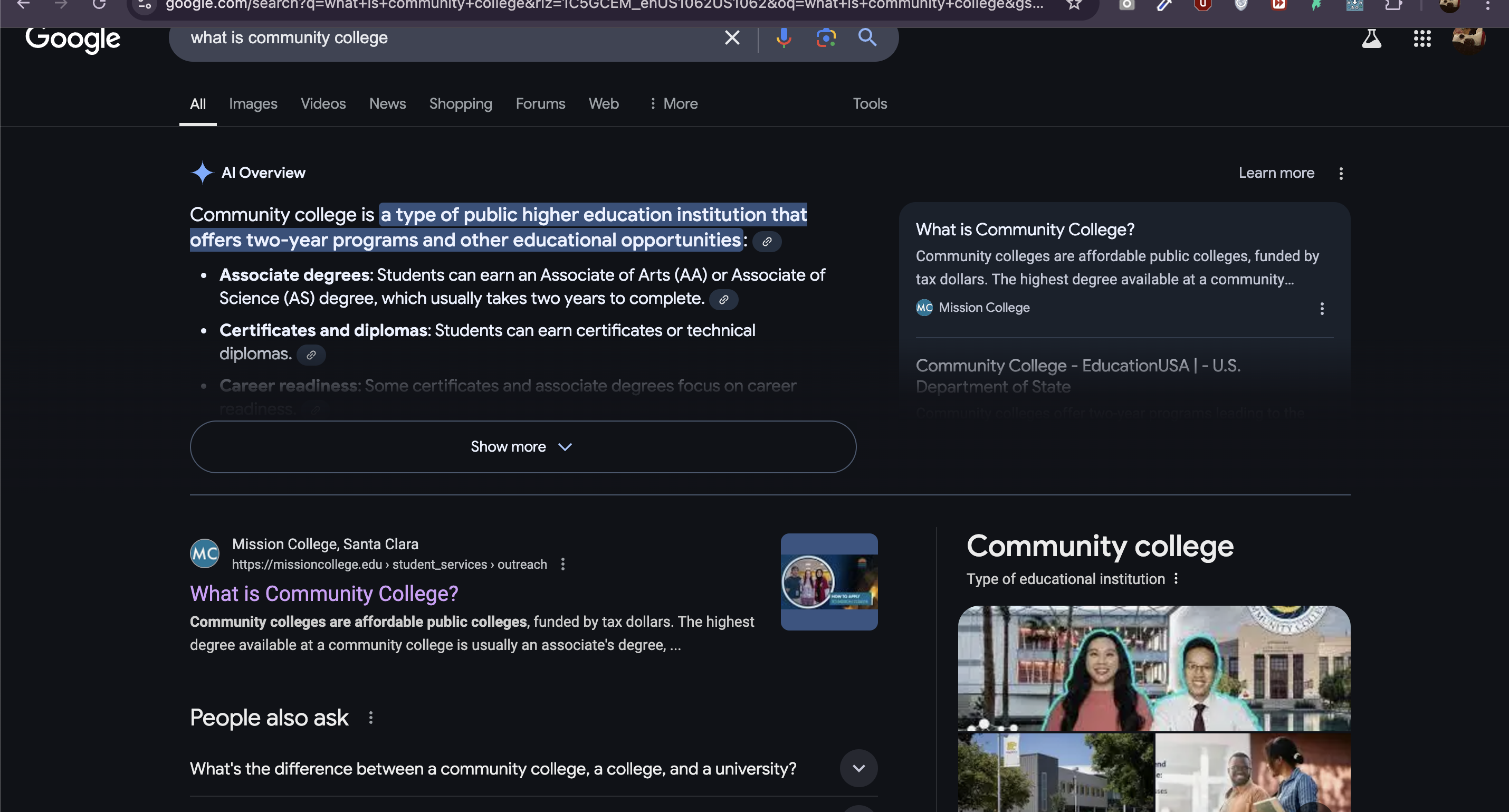
Task: Click the 'Certificates and diplomas' bullet heading
Action: [323, 330]
